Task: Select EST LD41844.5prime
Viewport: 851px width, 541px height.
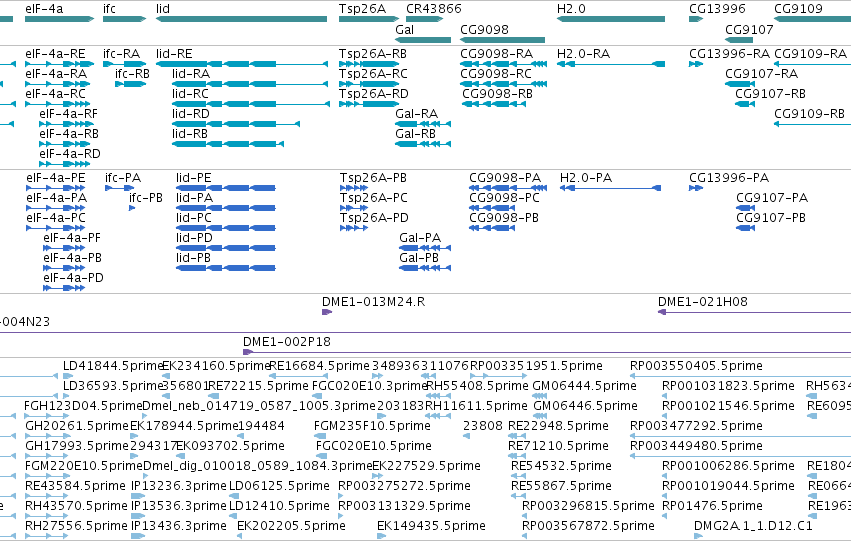Action: pos(113,366)
